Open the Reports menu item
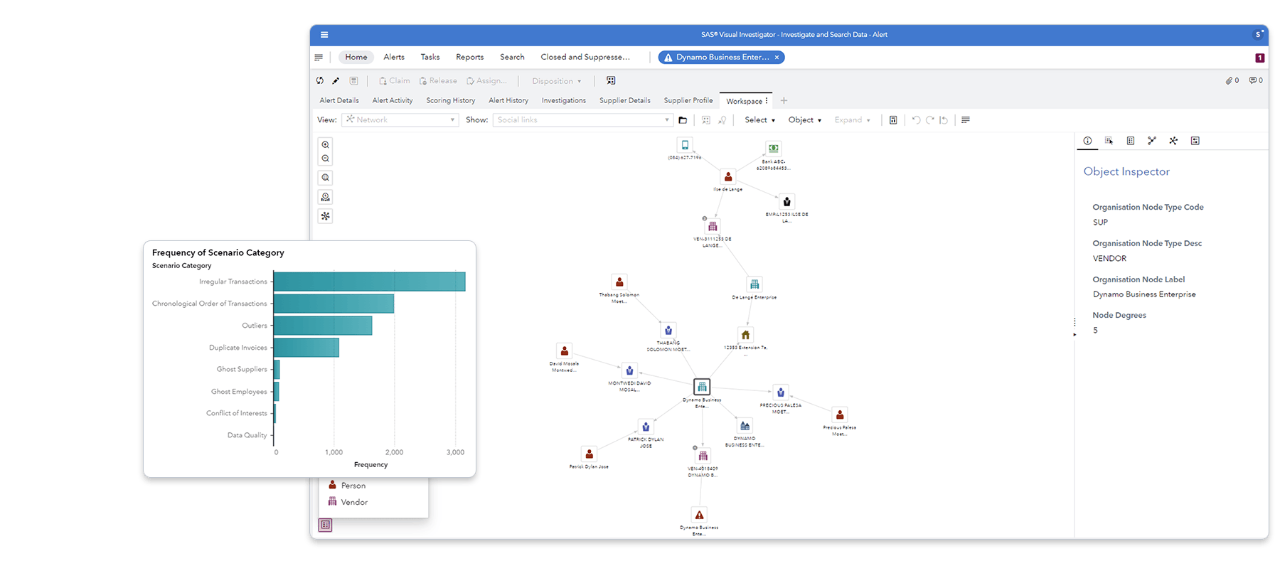Screen dimensions: 1280x561 tap(469, 57)
